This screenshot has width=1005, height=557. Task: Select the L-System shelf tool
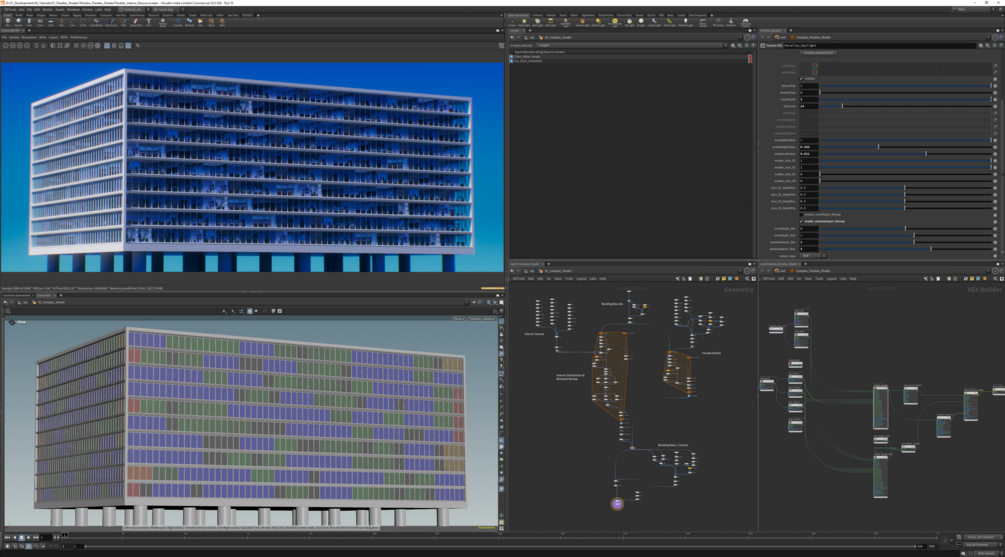(x=178, y=22)
